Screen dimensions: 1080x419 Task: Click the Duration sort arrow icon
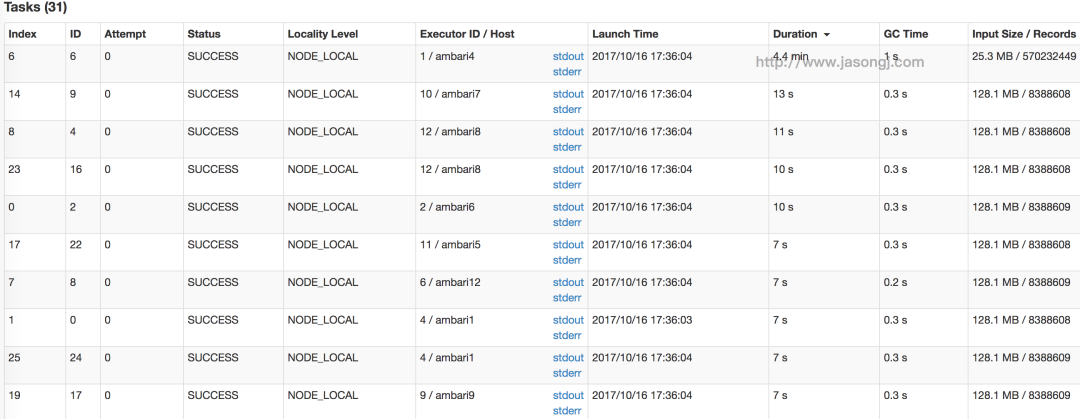[x=826, y=35]
